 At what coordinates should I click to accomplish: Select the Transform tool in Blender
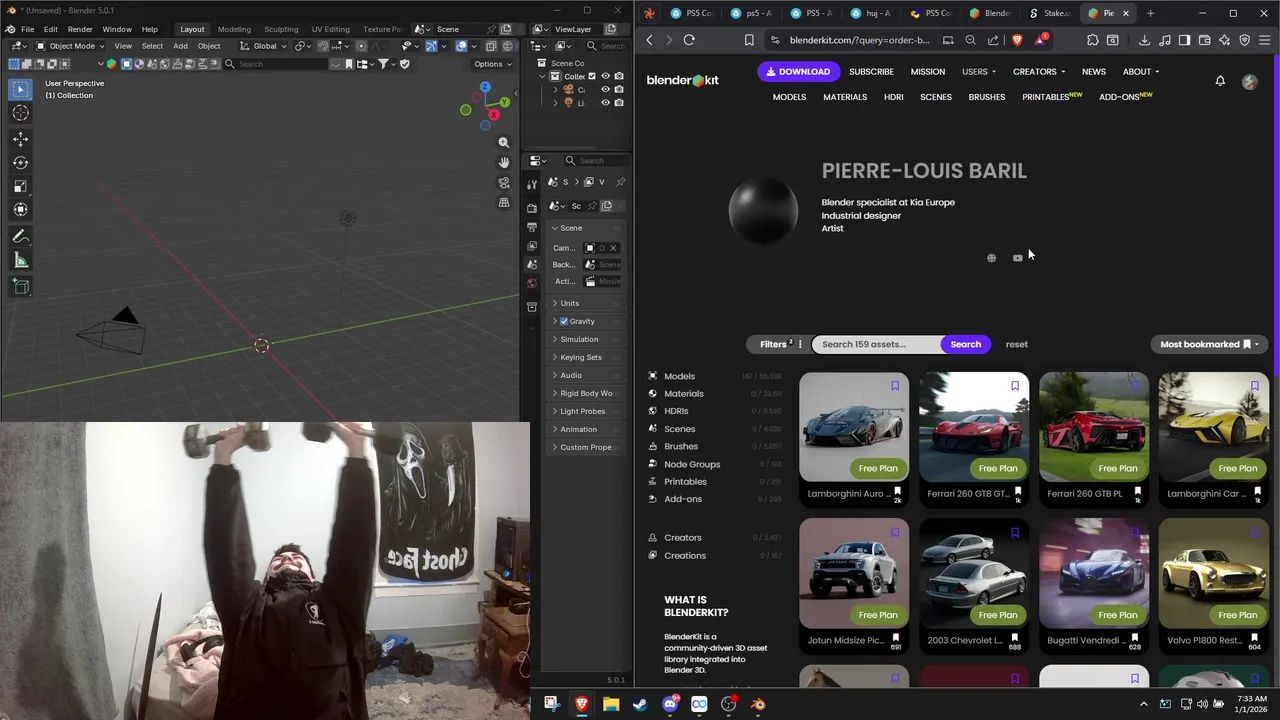click(x=20, y=210)
